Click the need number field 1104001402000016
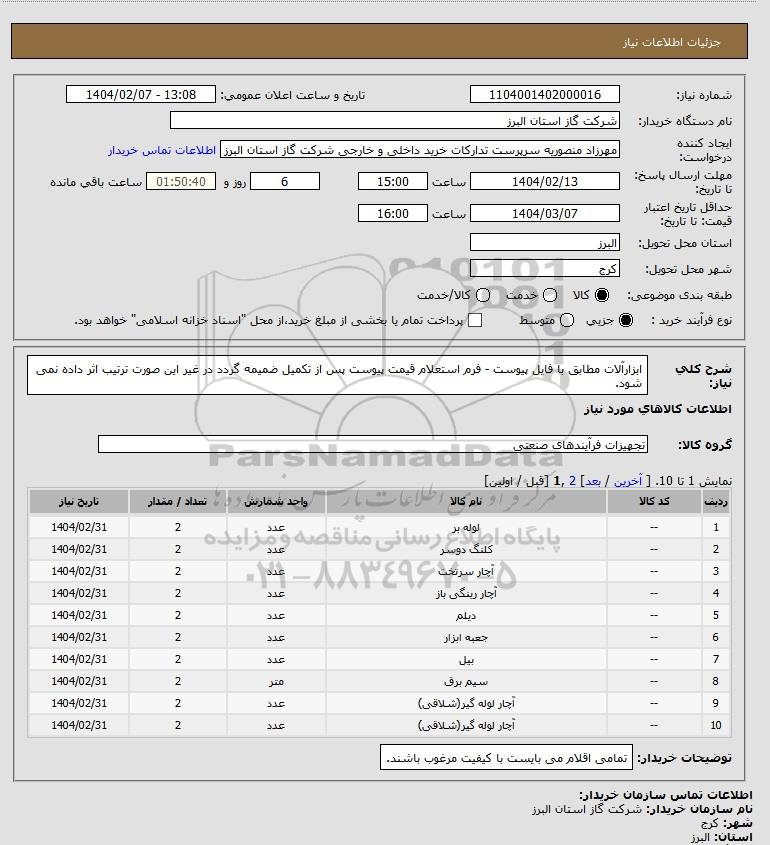The image size is (770, 845). point(545,94)
